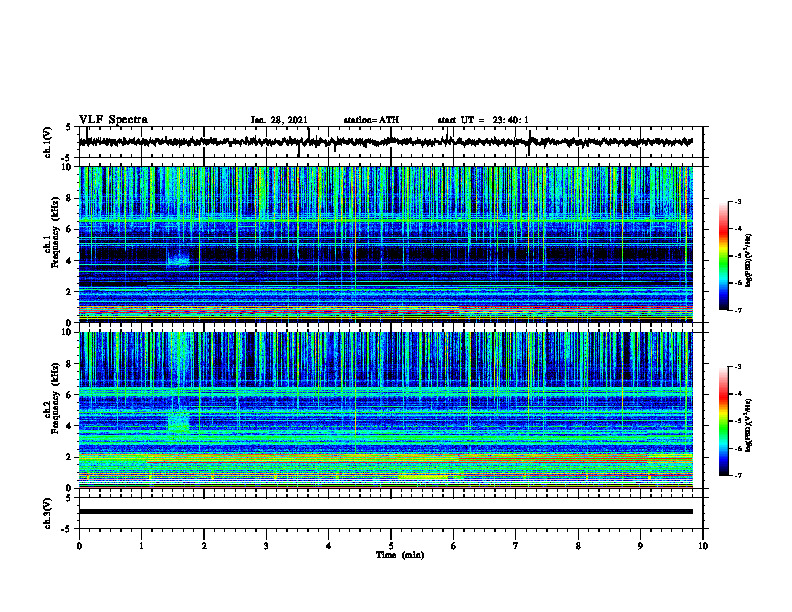Click the date label "Jan. 28, 2021"
This screenshot has height=612, width=792.
(x=279, y=120)
